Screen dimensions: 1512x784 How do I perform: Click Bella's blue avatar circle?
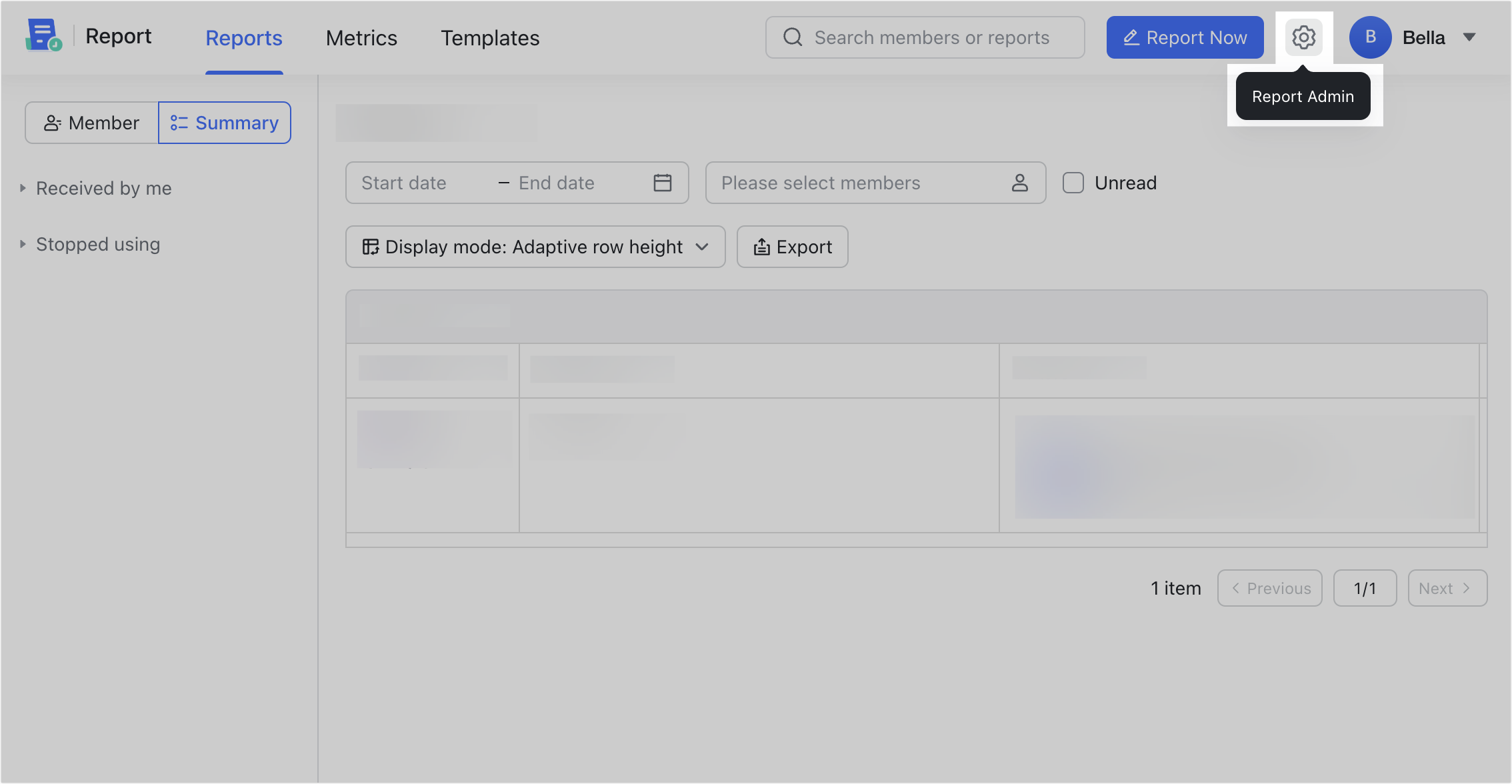(x=1371, y=37)
